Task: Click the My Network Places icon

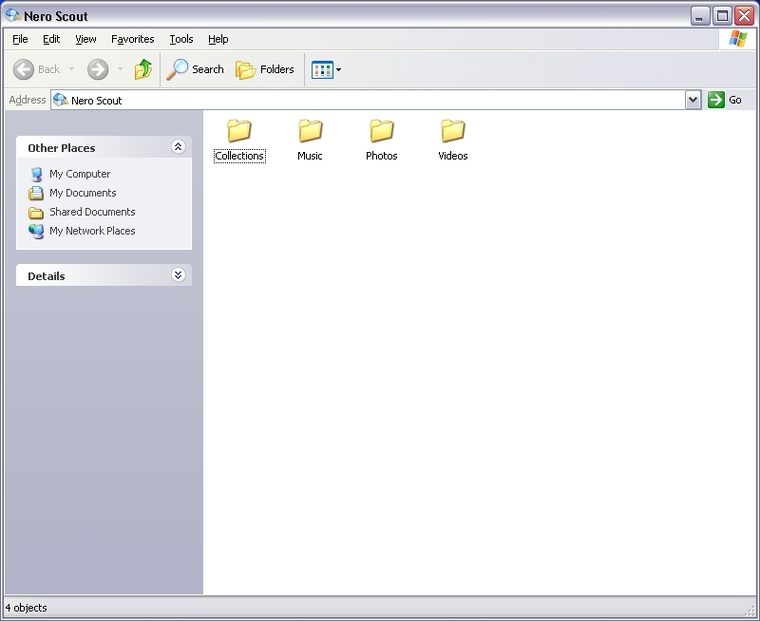Action: point(36,231)
